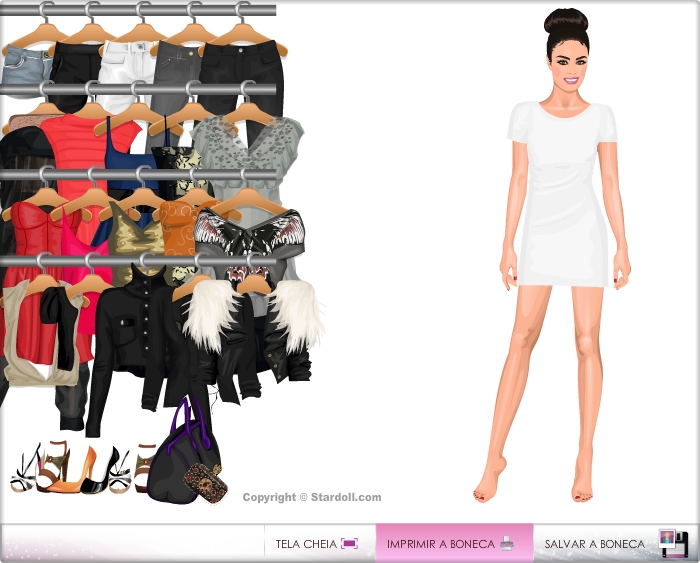Select the beige vest with black scarf
The height and width of the screenshot is (563, 700).
tap(40, 335)
